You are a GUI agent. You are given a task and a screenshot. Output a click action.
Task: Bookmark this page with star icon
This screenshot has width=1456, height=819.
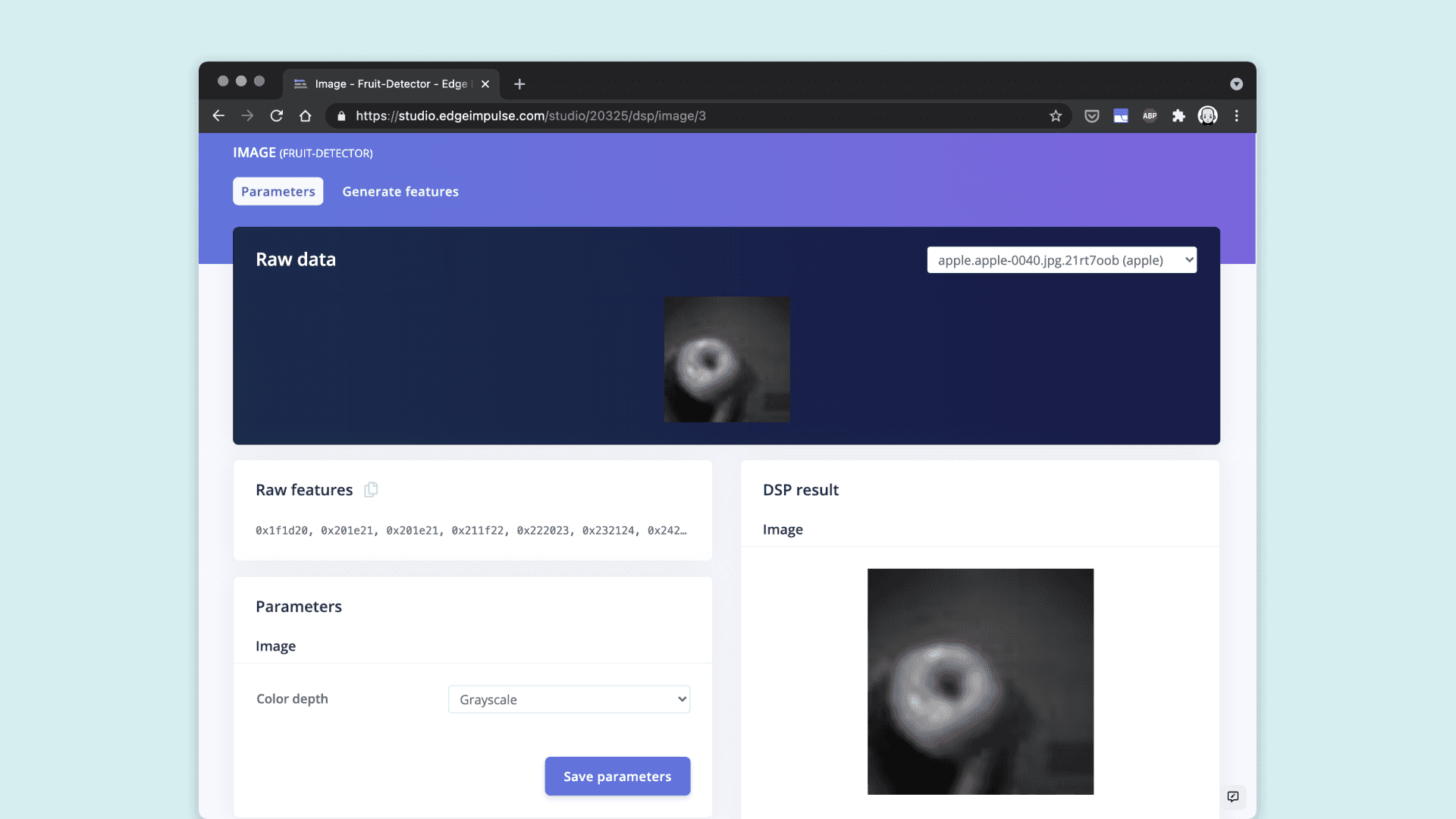[x=1056, y=116]
